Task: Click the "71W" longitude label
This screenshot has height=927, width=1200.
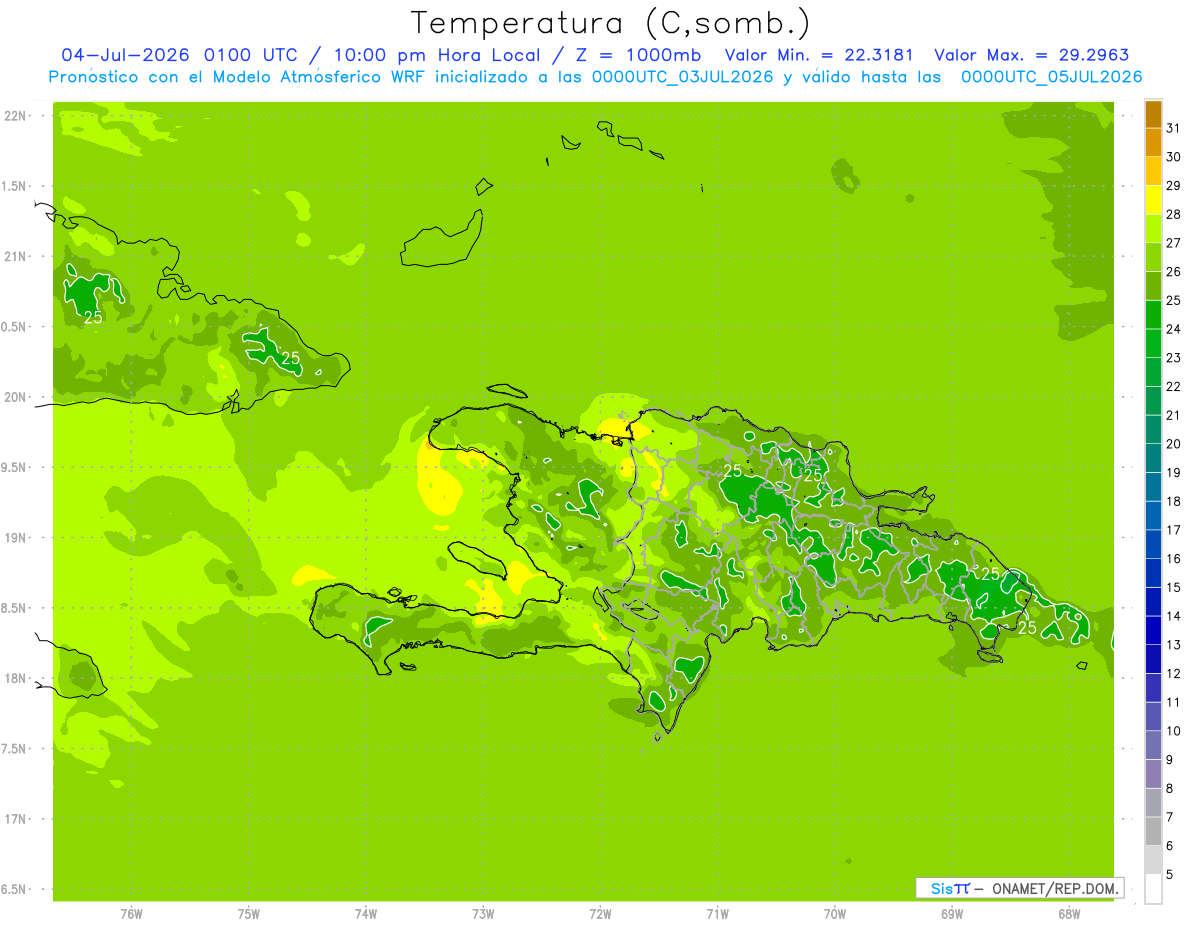Action: click(x=717, y=914)
